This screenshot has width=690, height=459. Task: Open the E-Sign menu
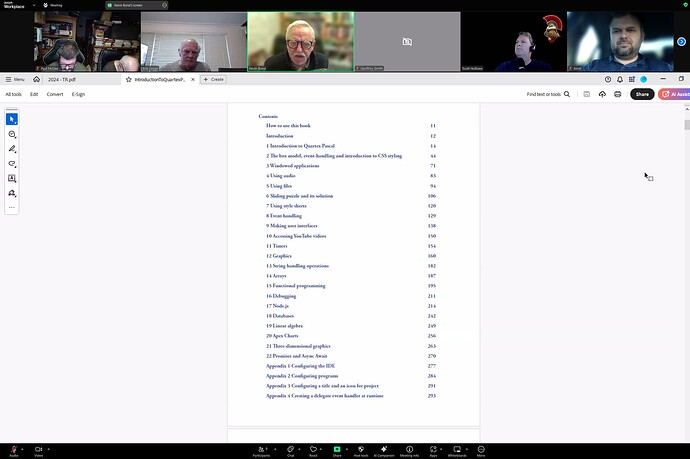click(78, 94)
